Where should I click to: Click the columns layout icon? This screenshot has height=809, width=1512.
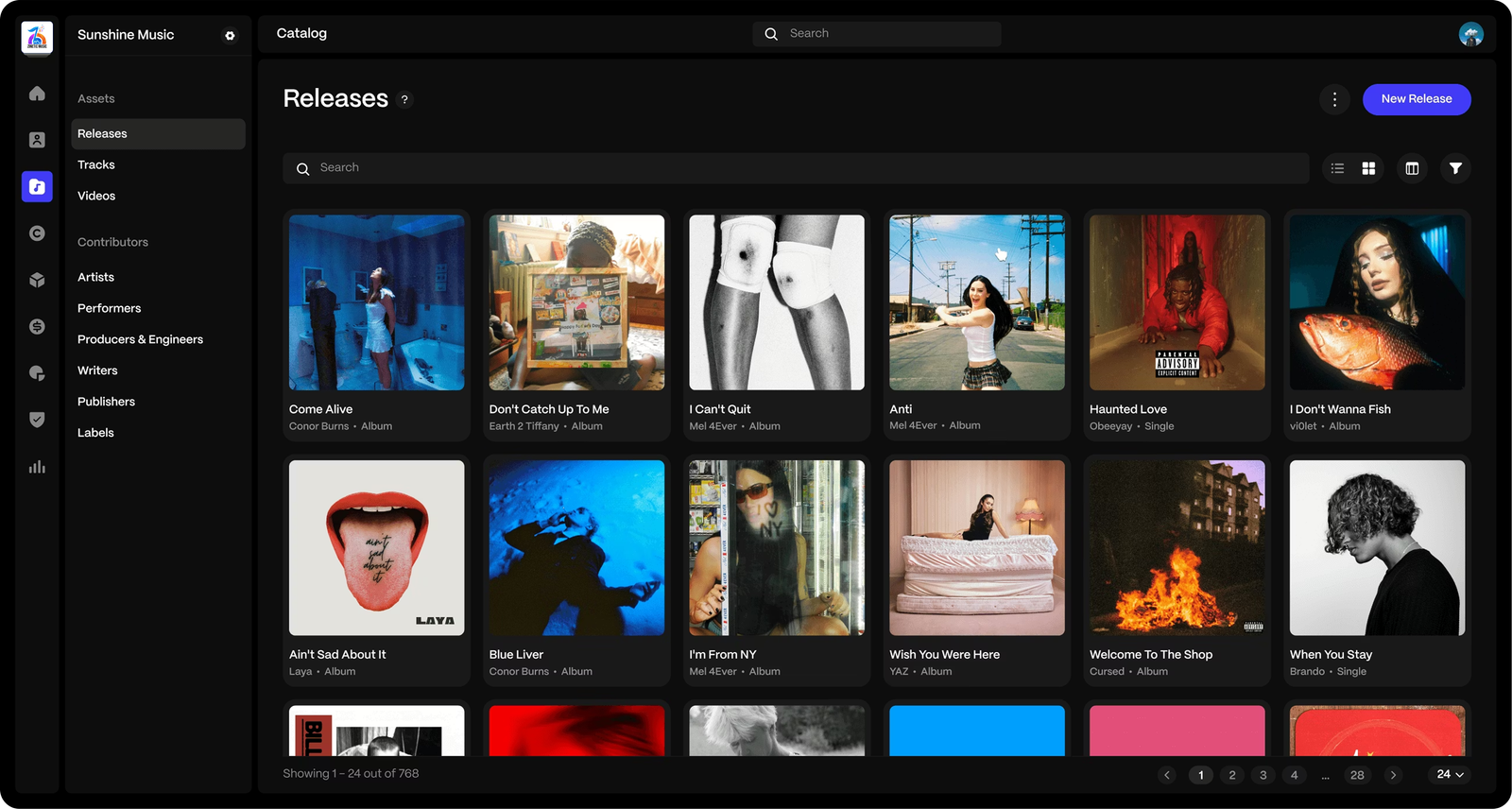[x=1412, y=168]
